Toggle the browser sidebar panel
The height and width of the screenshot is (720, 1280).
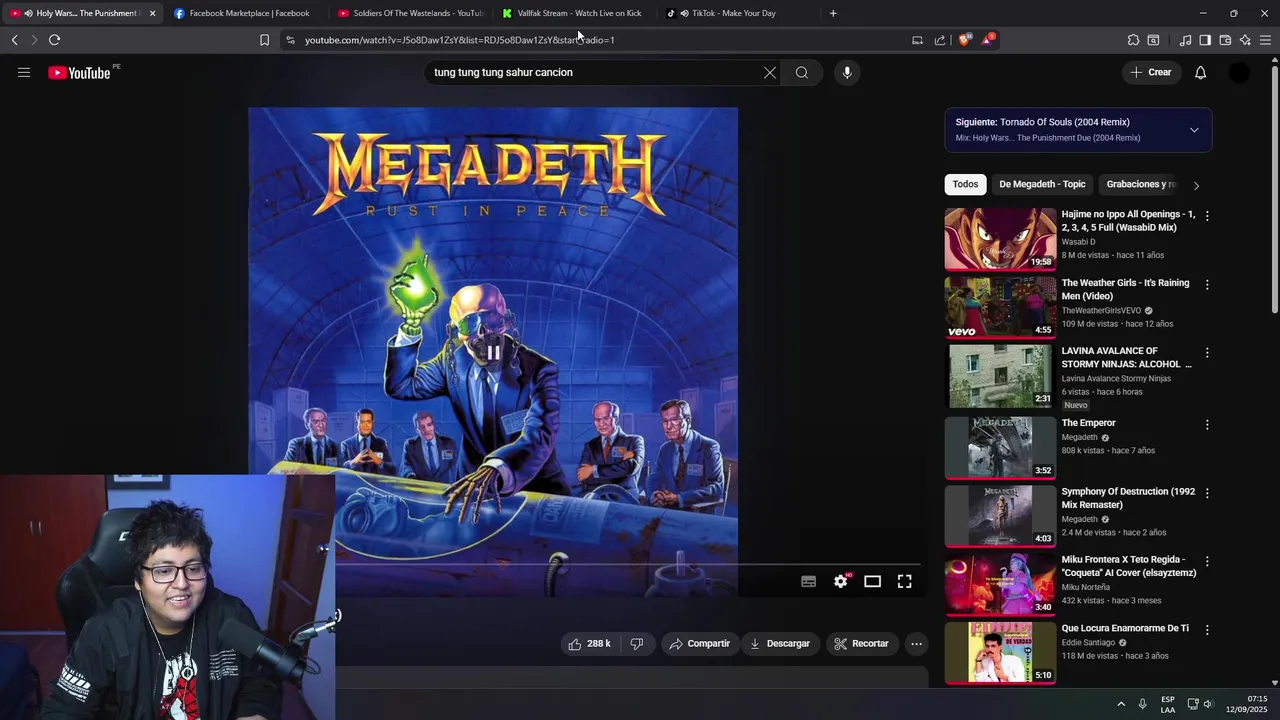(x=1205, y=40)
